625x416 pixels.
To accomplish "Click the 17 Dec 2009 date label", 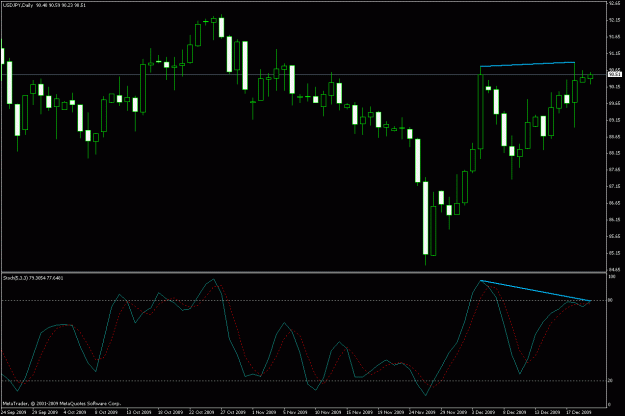I will tap(579, 412).
